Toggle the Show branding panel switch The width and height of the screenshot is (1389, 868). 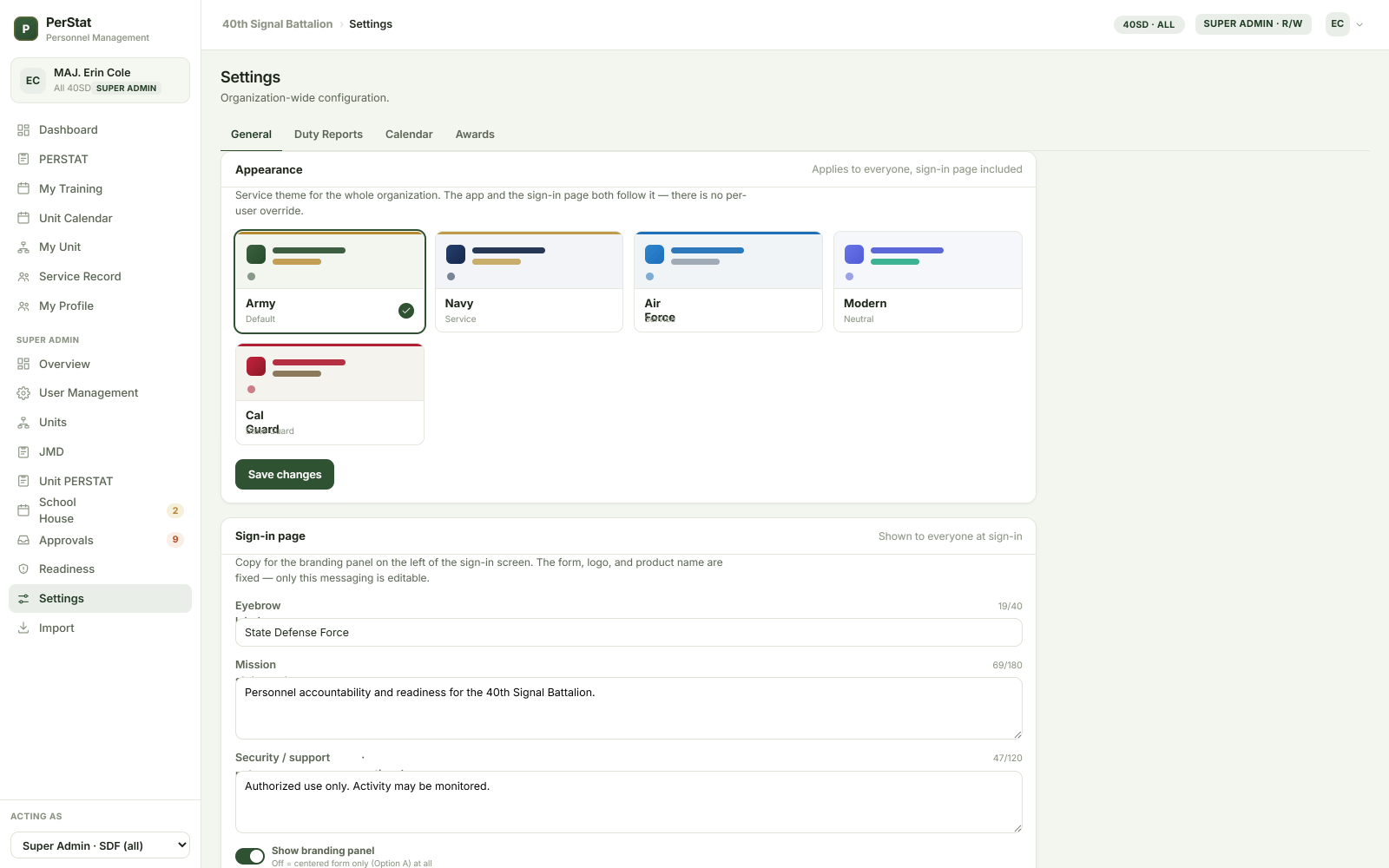tap(250, 857)
